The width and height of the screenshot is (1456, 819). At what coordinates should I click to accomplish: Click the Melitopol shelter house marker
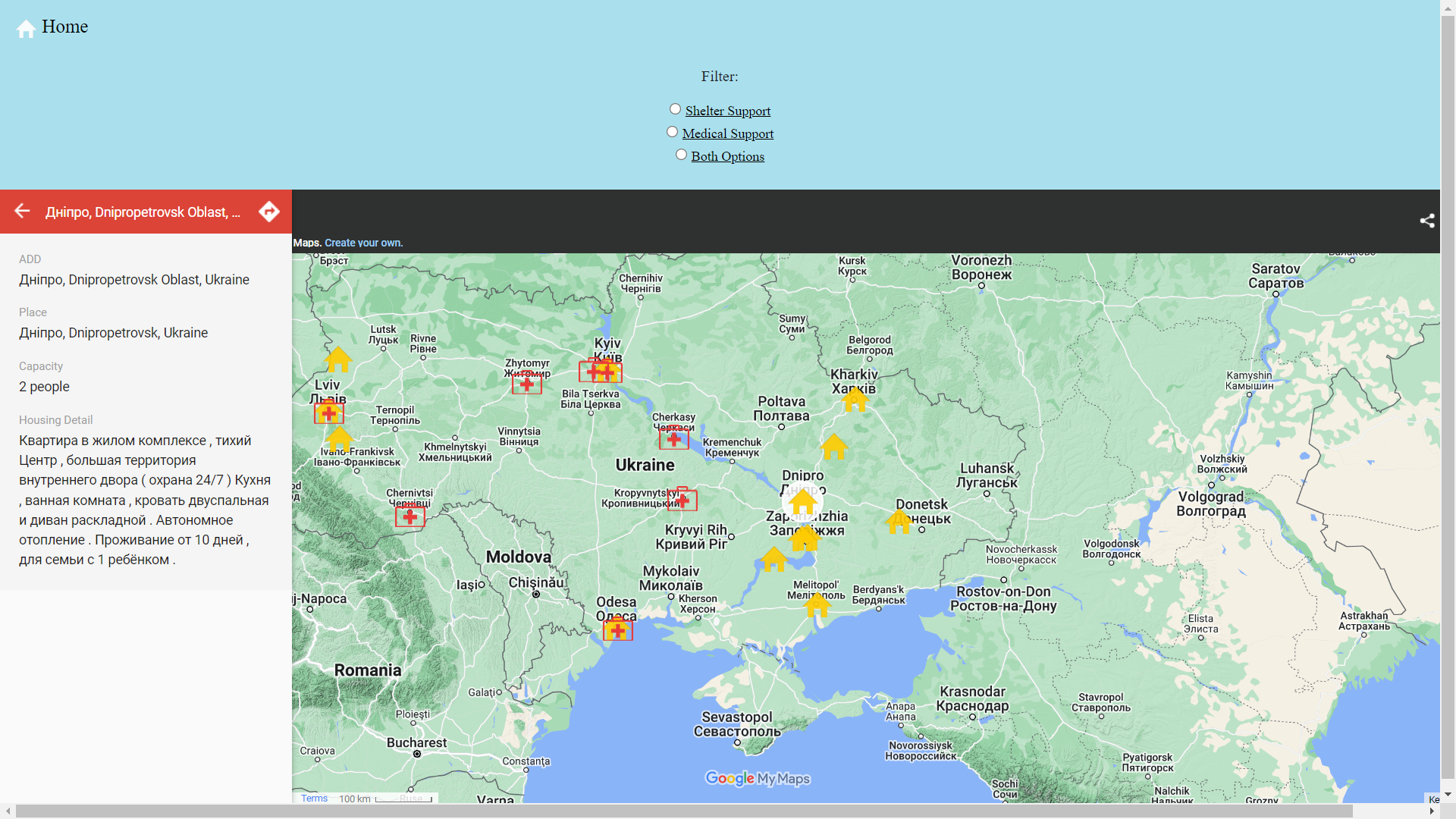[x=817, y=604]
